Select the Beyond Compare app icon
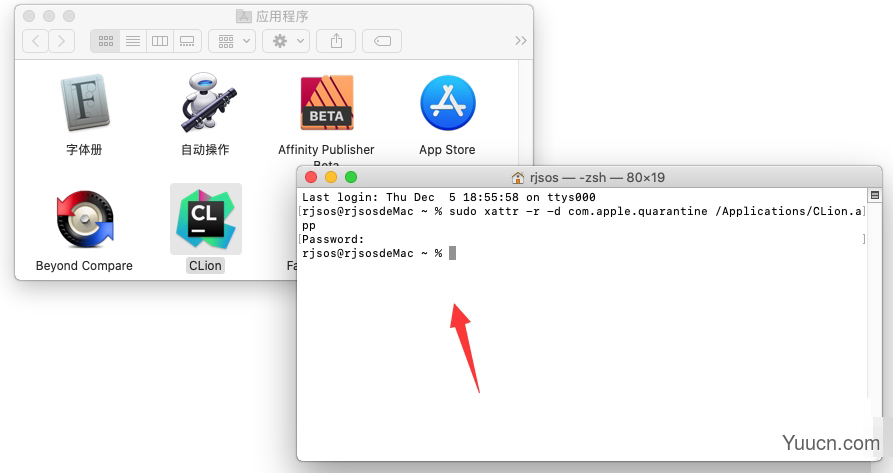Viewport: 893px width, 473px height. (x=84, y=220)
